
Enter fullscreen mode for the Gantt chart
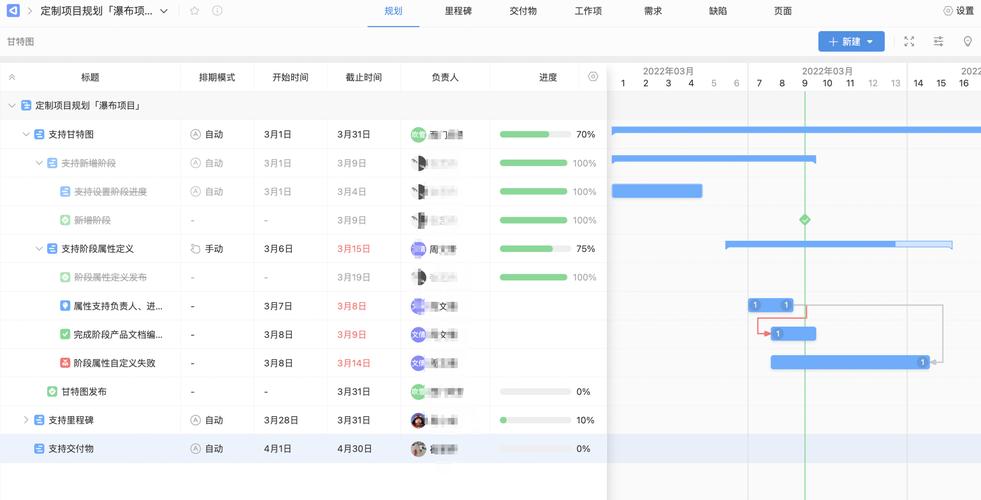(x=909, y=42)
